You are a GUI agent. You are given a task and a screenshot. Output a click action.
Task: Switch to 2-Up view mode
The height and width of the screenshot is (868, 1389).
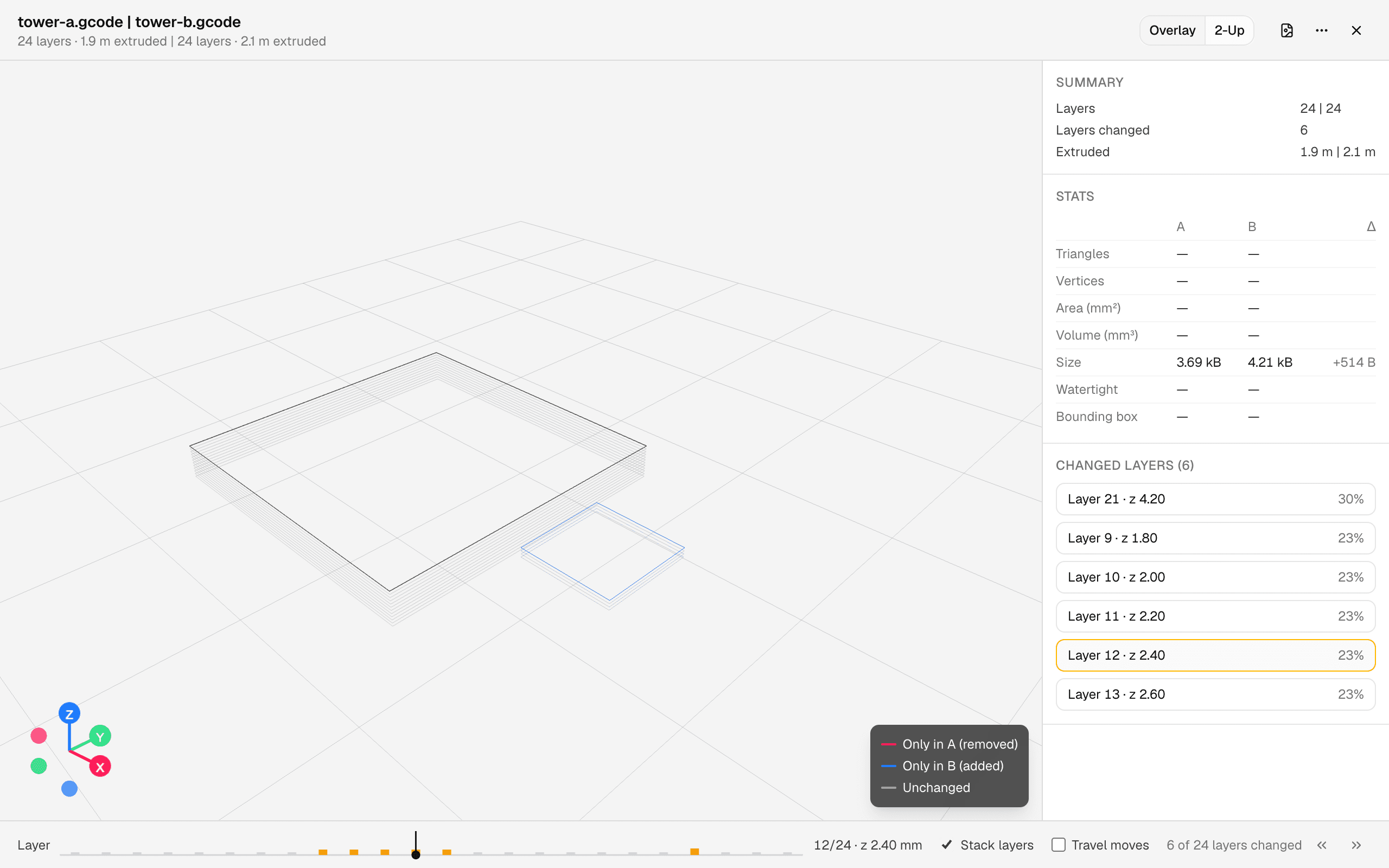tap(1229, 30)
